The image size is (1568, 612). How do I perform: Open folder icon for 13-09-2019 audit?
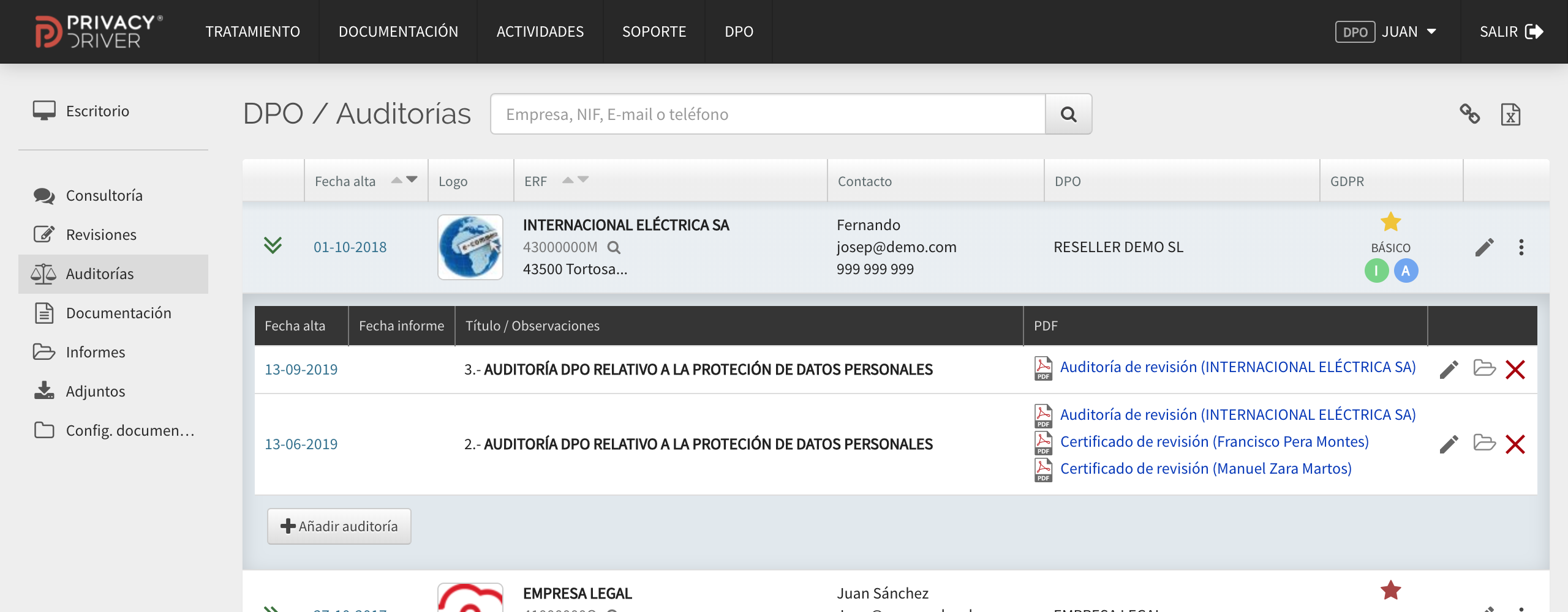tap(1484, 368)
